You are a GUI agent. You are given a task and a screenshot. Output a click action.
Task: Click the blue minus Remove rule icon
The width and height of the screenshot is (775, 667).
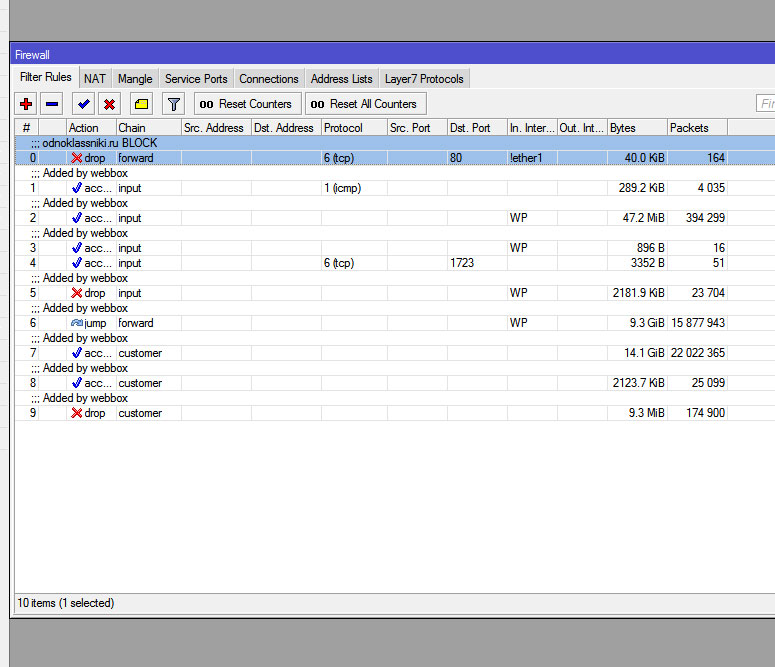click(x=52, y=104)
